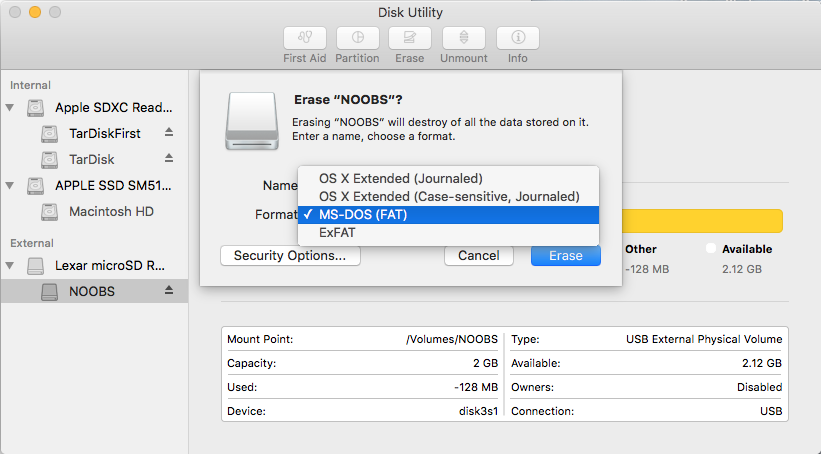Screen dimensions: 821x454
Task: Click the Available legend dot
Action: click(711, 248)
